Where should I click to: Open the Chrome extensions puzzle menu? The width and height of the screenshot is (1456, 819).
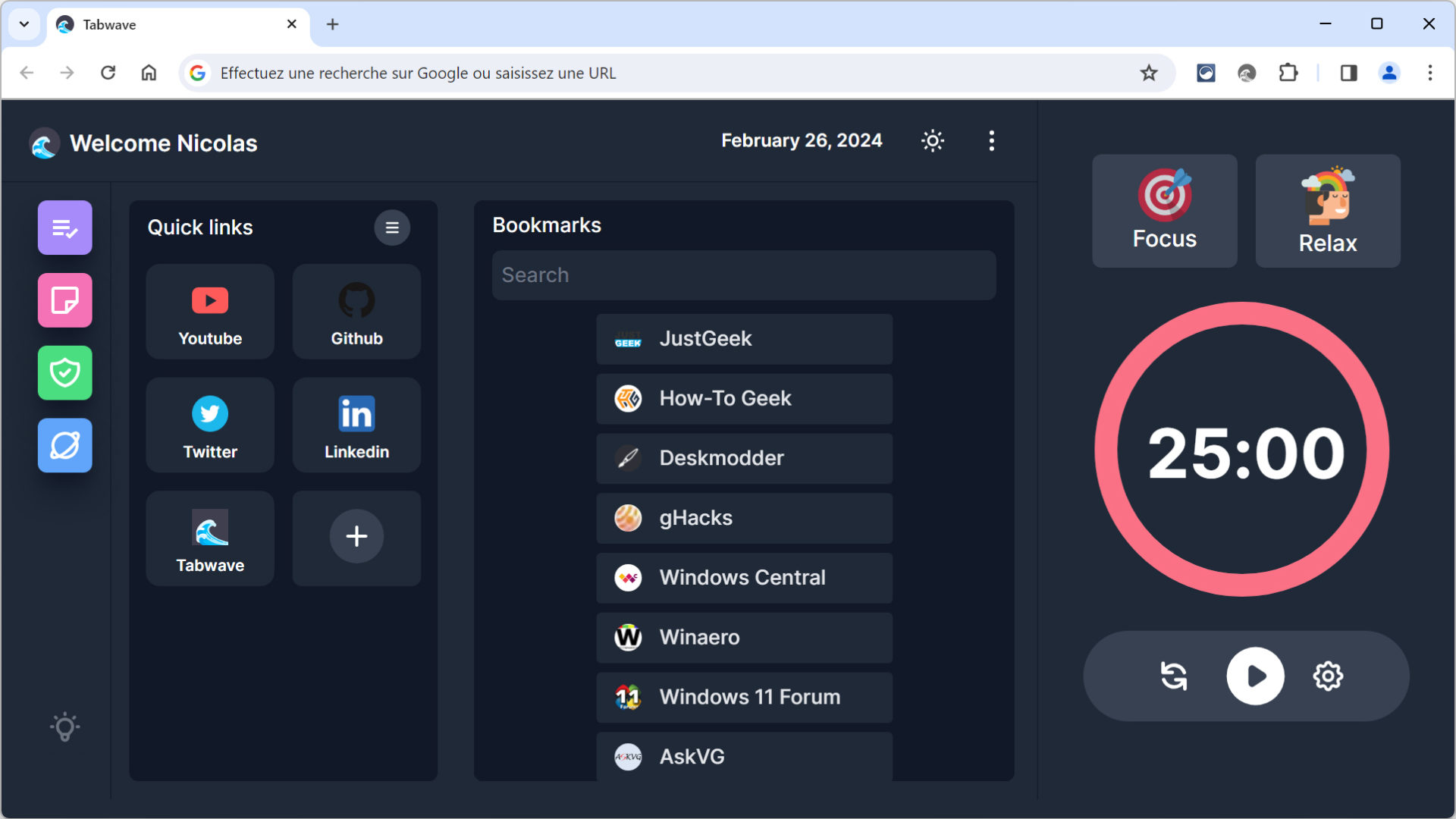click(x=1288, y=73)
